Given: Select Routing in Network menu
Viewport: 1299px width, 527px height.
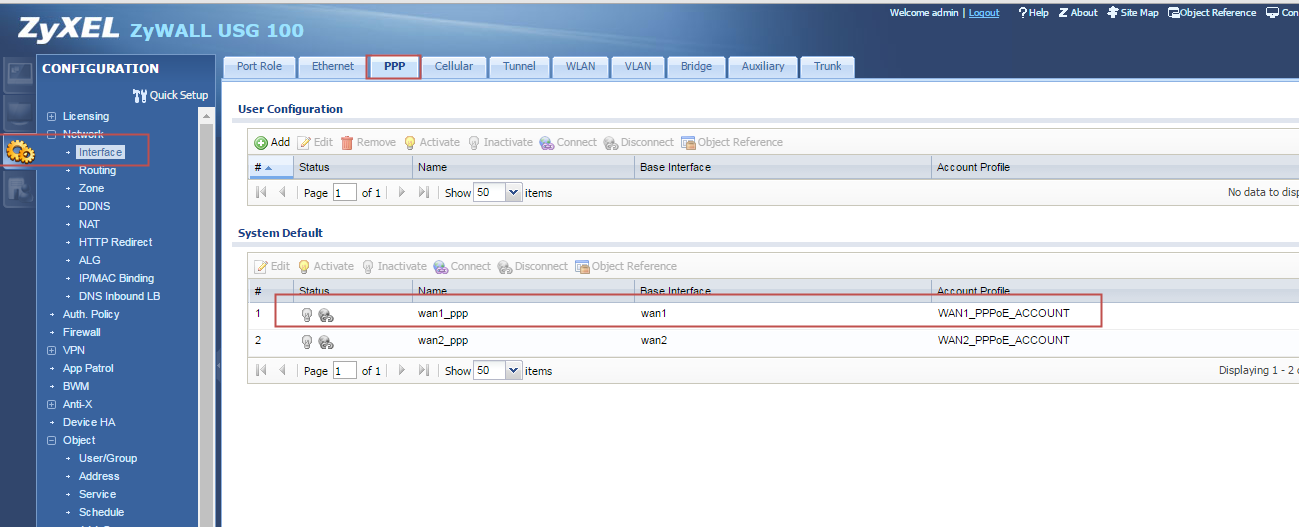Looking at the screenshot, I should [97, 171].
